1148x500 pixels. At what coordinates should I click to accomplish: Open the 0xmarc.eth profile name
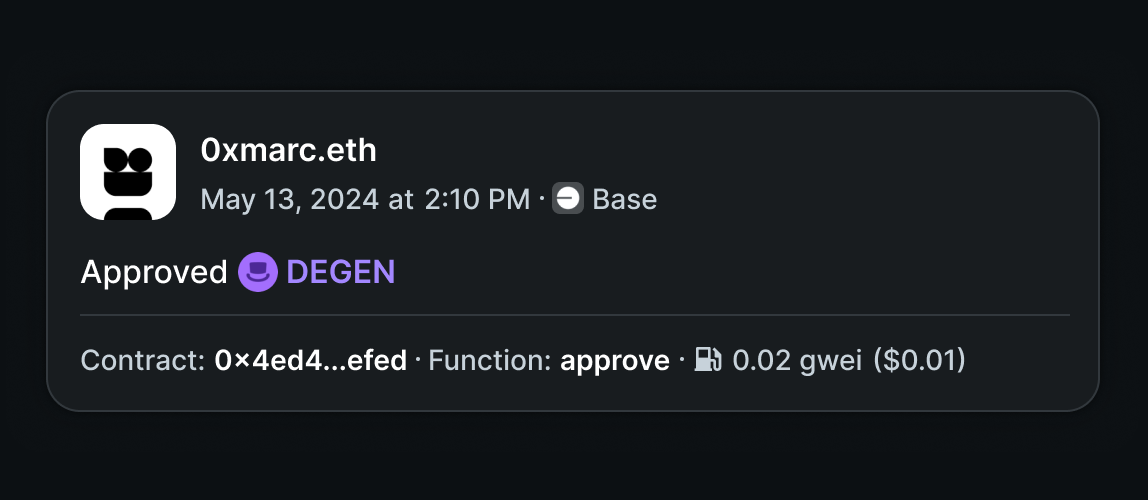288,150
